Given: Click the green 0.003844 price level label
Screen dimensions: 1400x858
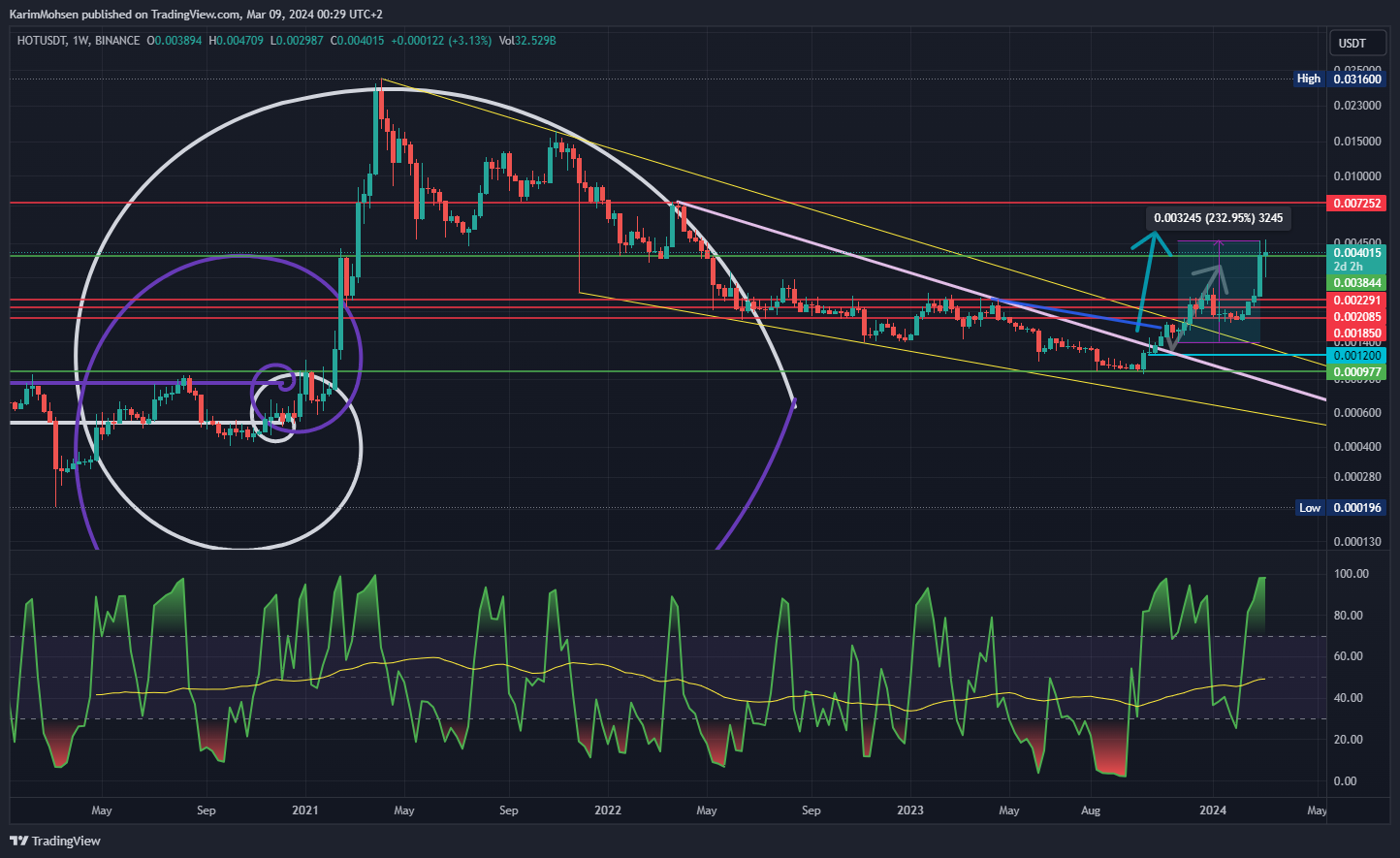Looking at the screenshot, I should pos(1357,283).
